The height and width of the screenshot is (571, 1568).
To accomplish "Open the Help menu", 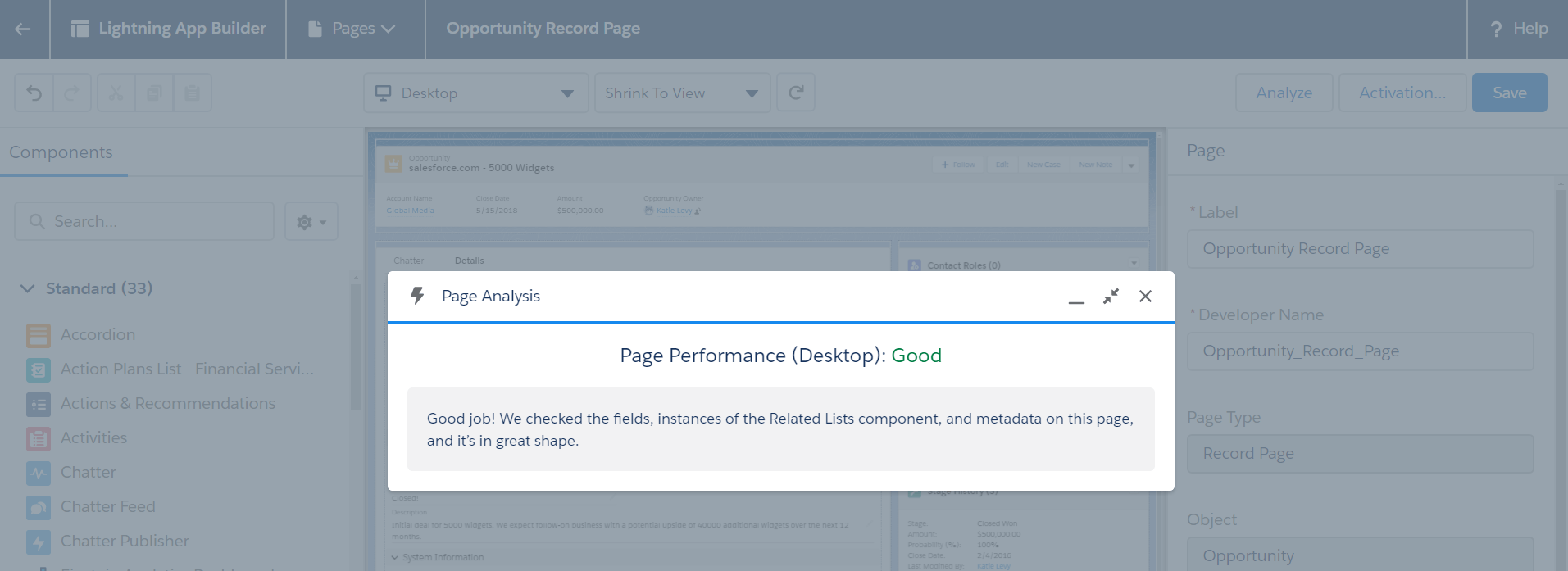I will pyautogui.click(x=1518, y=29).
